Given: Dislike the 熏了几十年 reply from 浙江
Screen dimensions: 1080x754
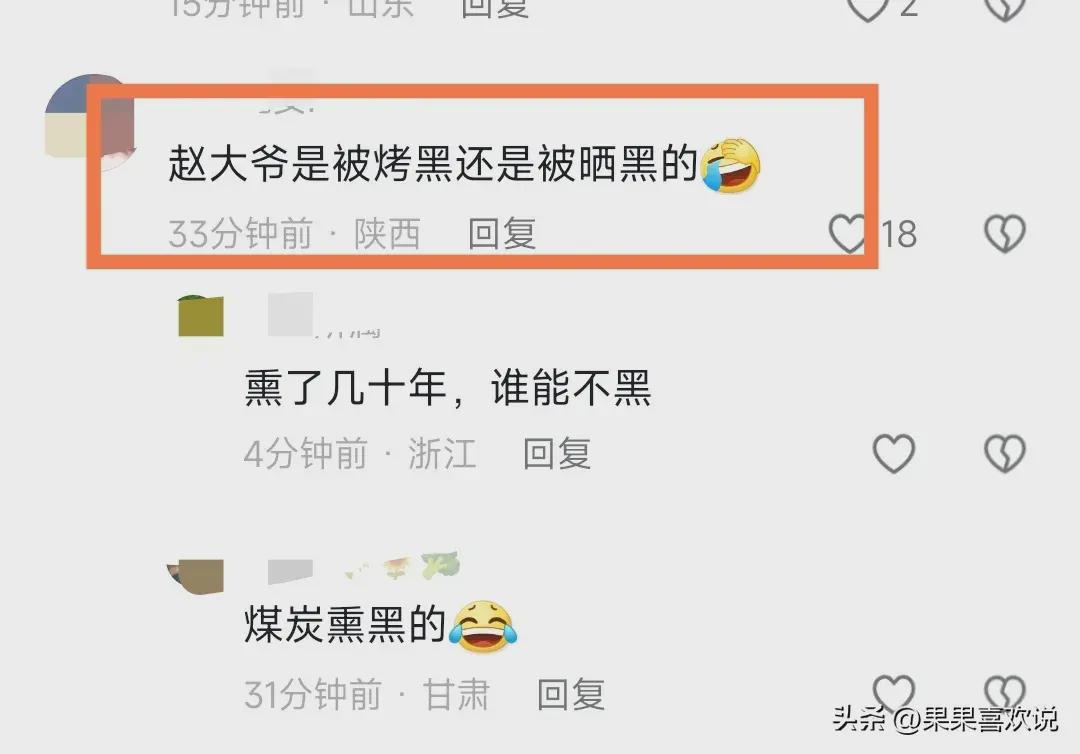Looking at the screenshot, I should (x=1005, y=454).
